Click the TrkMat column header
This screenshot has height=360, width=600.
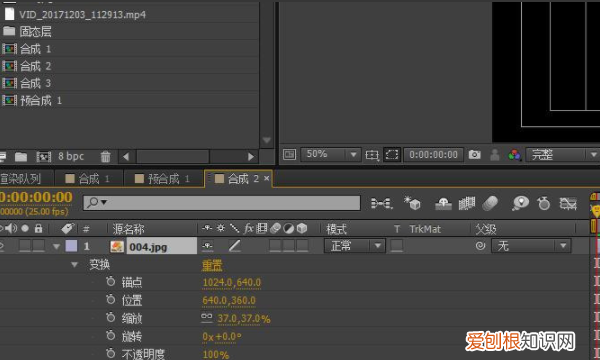[x=425, y=229]
